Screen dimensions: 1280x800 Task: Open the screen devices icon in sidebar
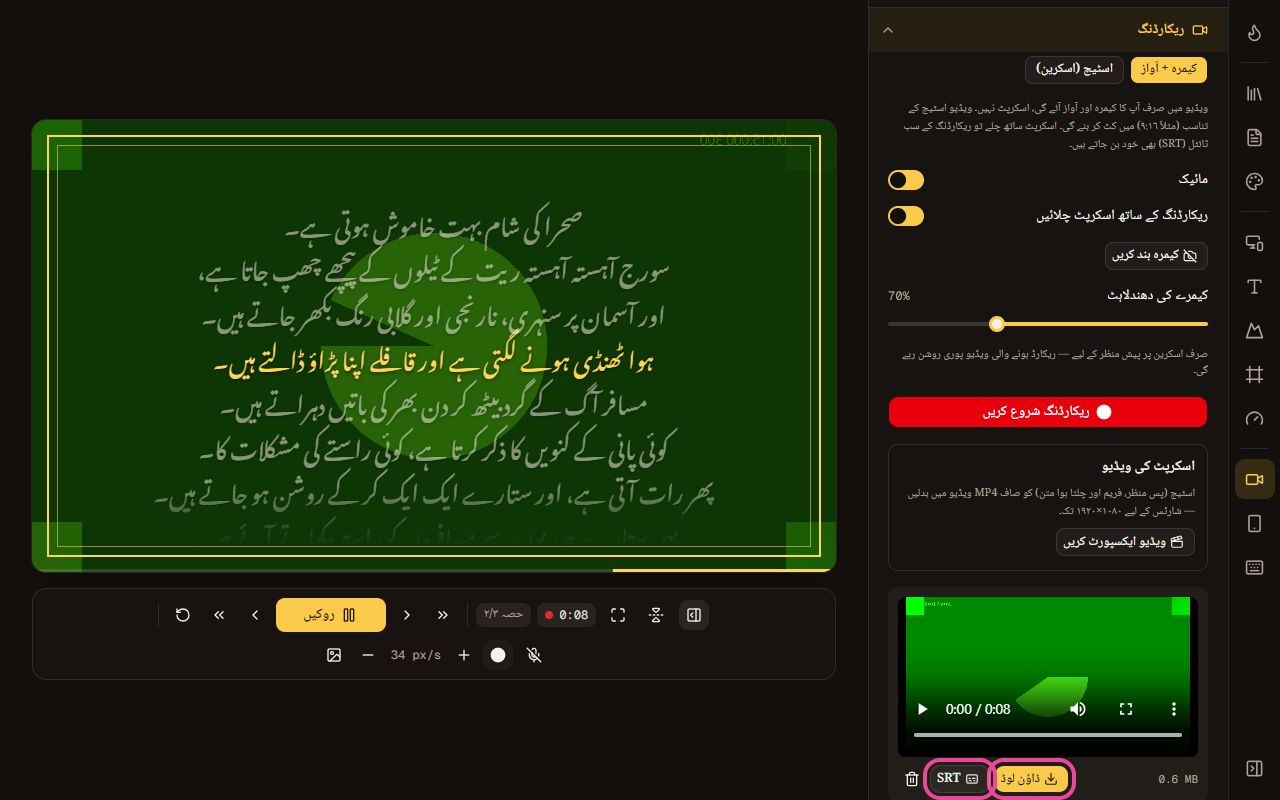(x=1254, y=242)
